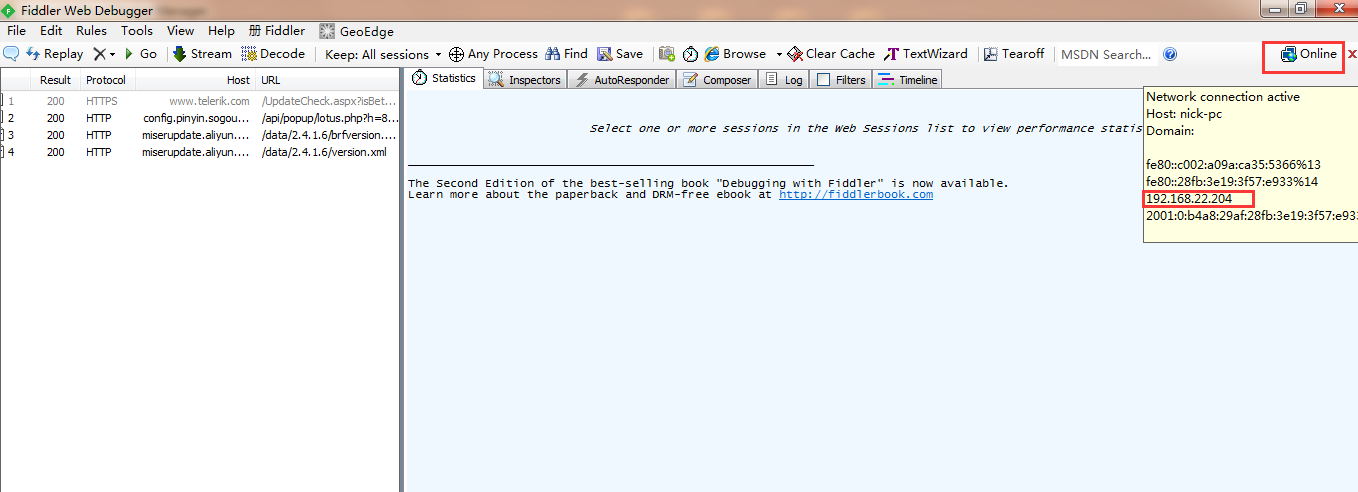
Task: Replay selected sessions
Action: click(55, 54)
